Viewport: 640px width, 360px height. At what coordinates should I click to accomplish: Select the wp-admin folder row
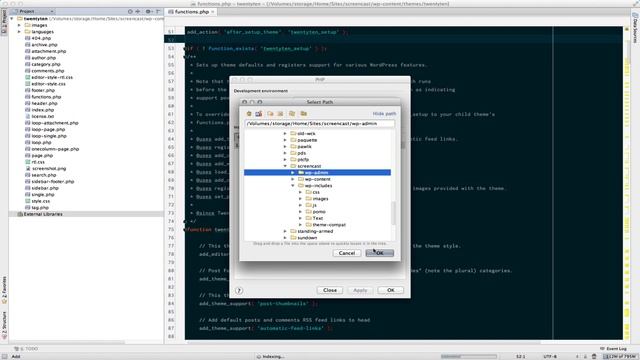[317, 173]
